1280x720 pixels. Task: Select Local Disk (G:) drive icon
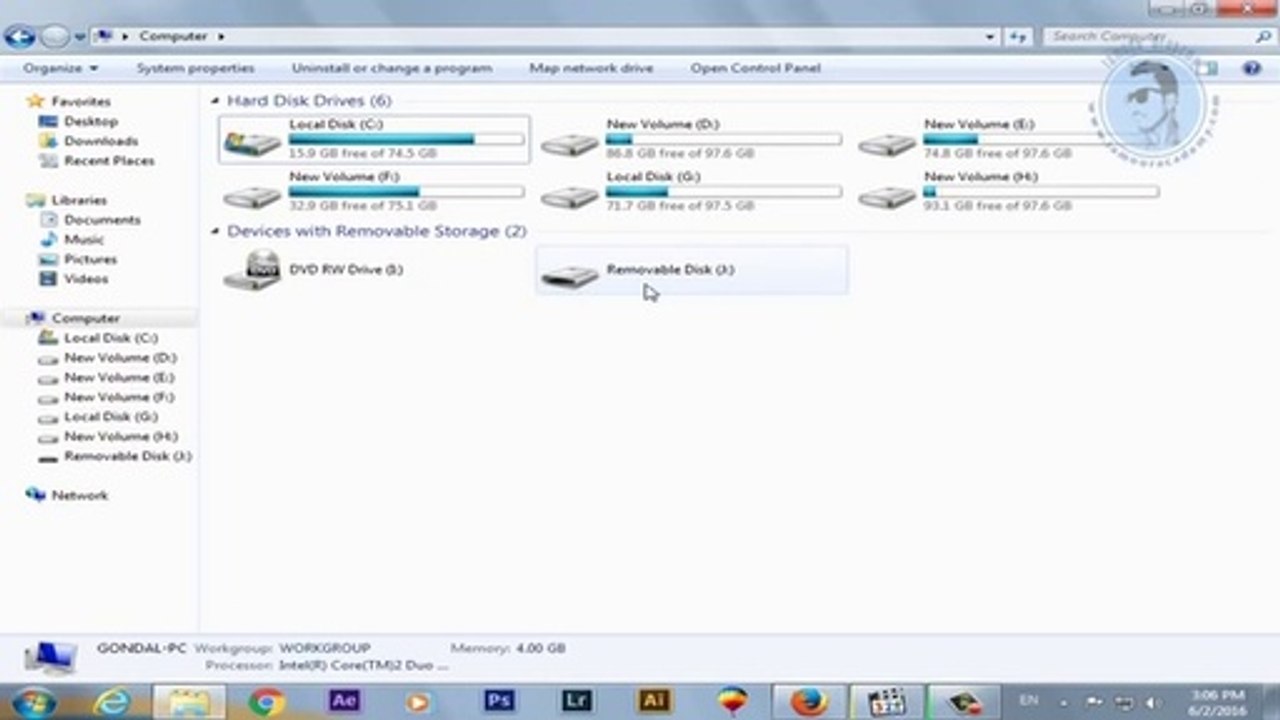point(570,195)
